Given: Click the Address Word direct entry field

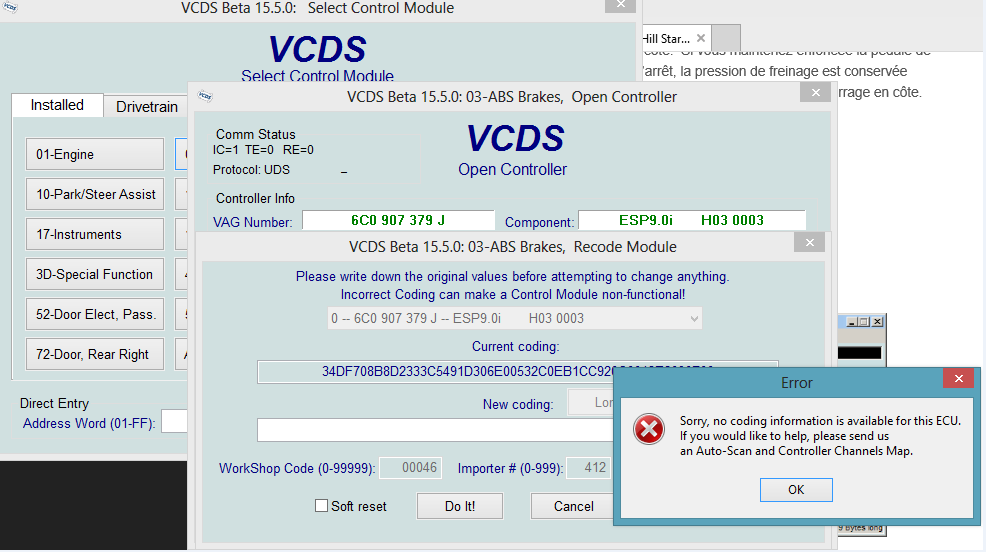Looking at the screenshot, I should pyautogui.click(x=174, y=422).
